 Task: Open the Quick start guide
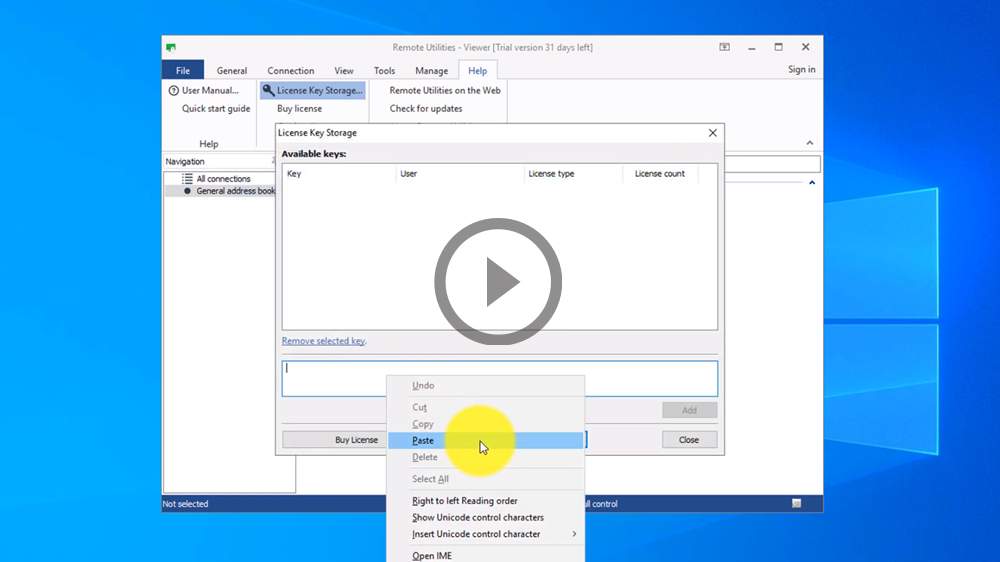pyautogui.click(x=216, y=108)
